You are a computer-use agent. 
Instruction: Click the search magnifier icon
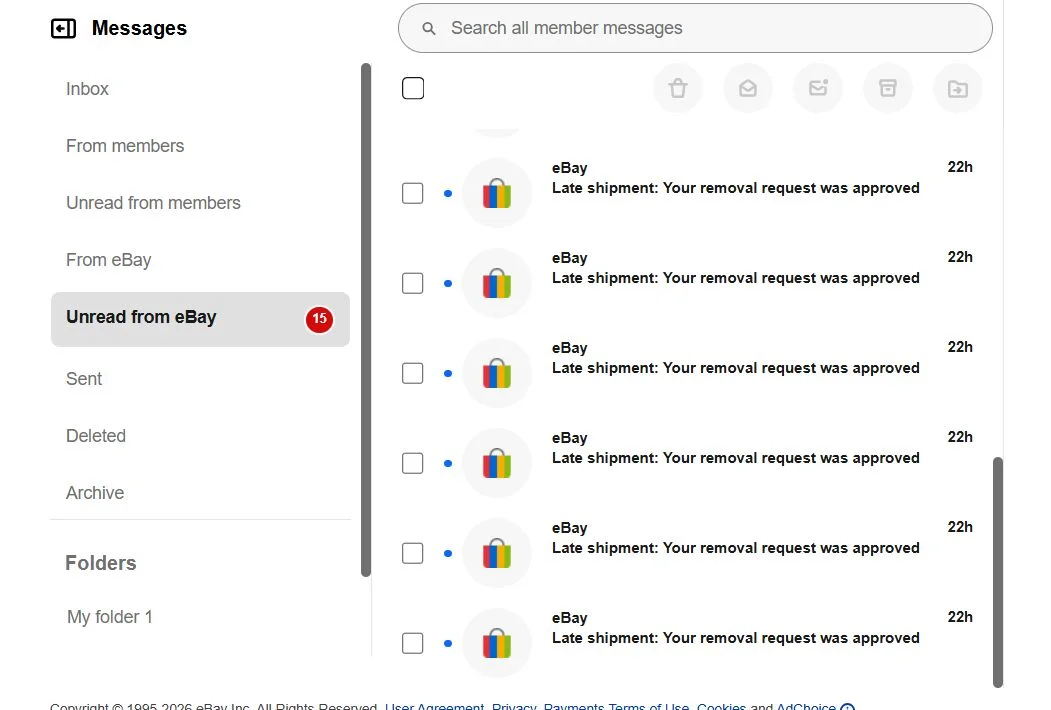click(x=429, y=29)
